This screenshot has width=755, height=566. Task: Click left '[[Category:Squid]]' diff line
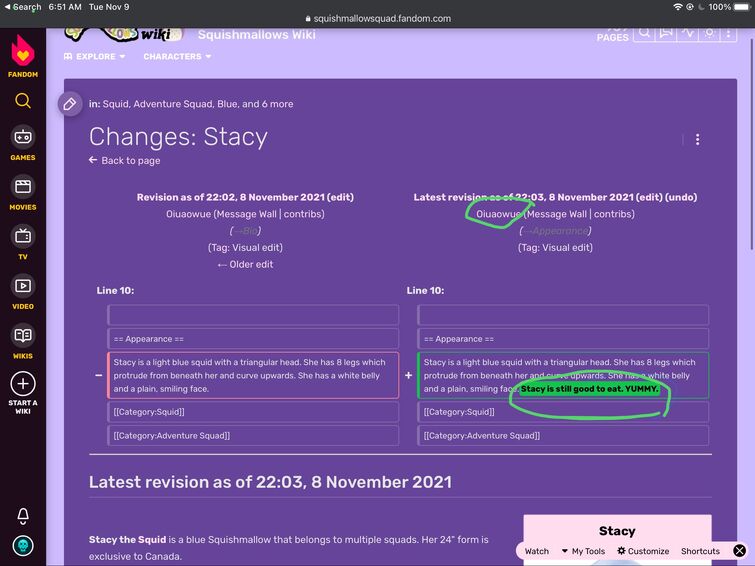coord(253,412)
